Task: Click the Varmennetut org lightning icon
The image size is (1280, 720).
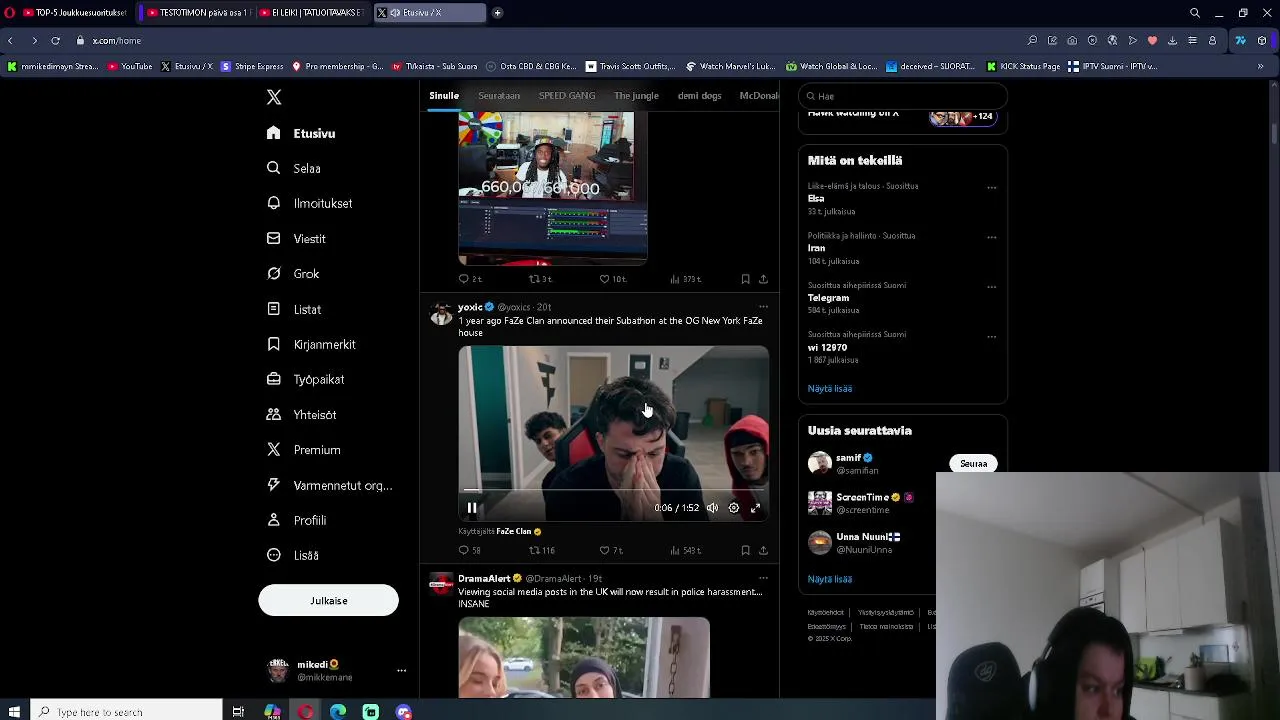Action: pyautogui.click(x=273, y=485)
